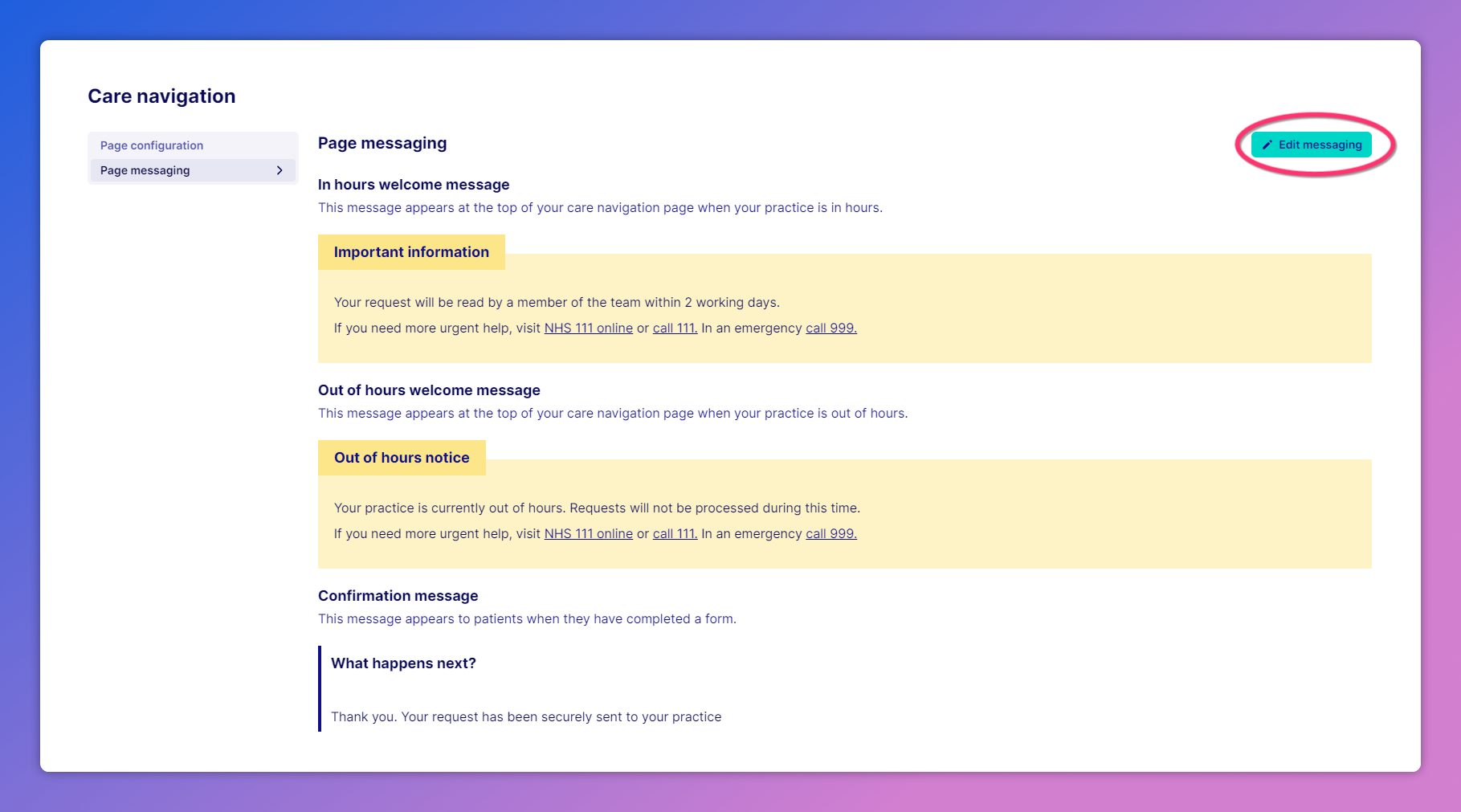Click the Thank you confirmation text
The image size is (1461, 812).
[526, 716]
